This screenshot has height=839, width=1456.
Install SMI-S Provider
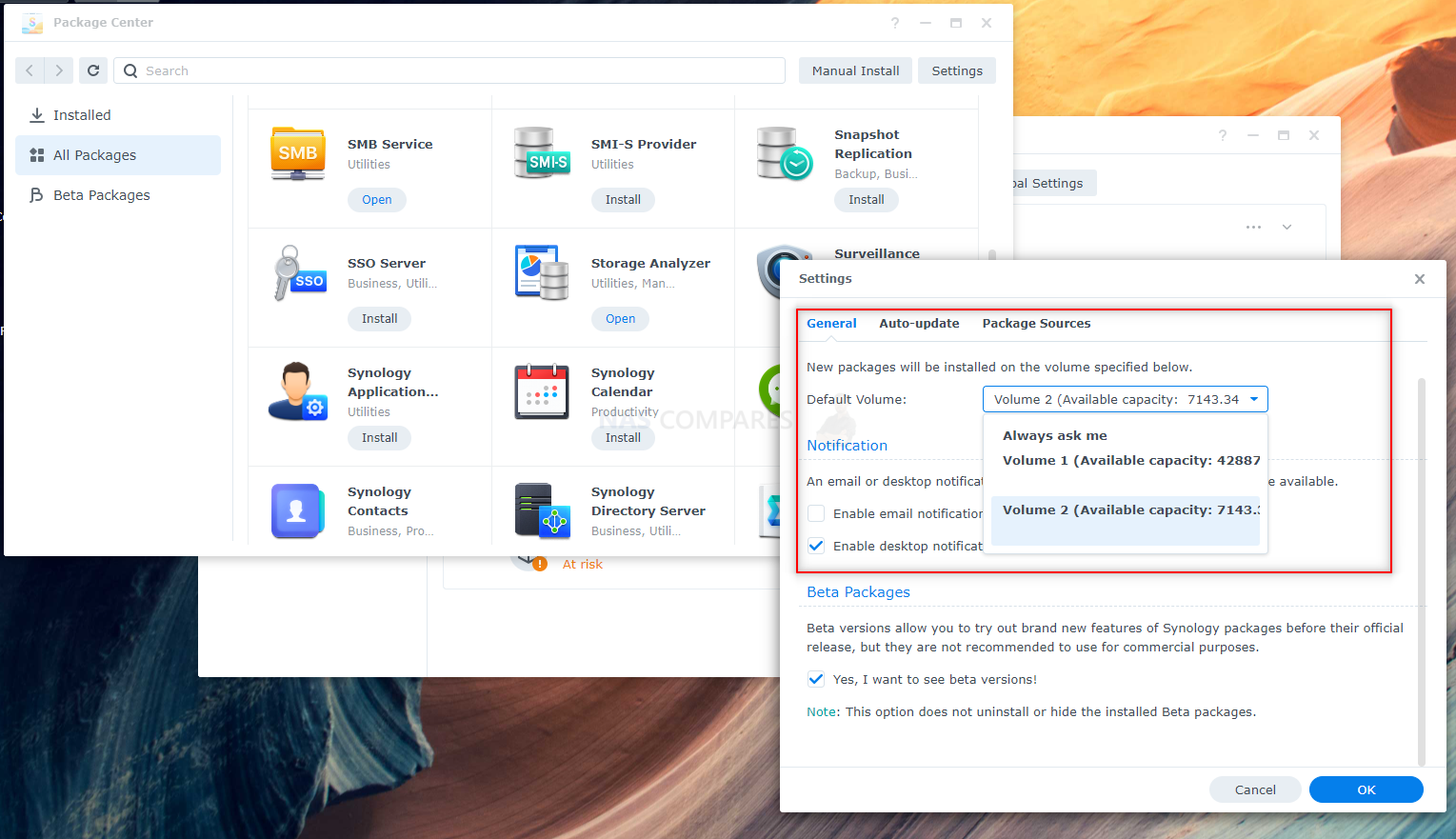(x=623, y=200)
